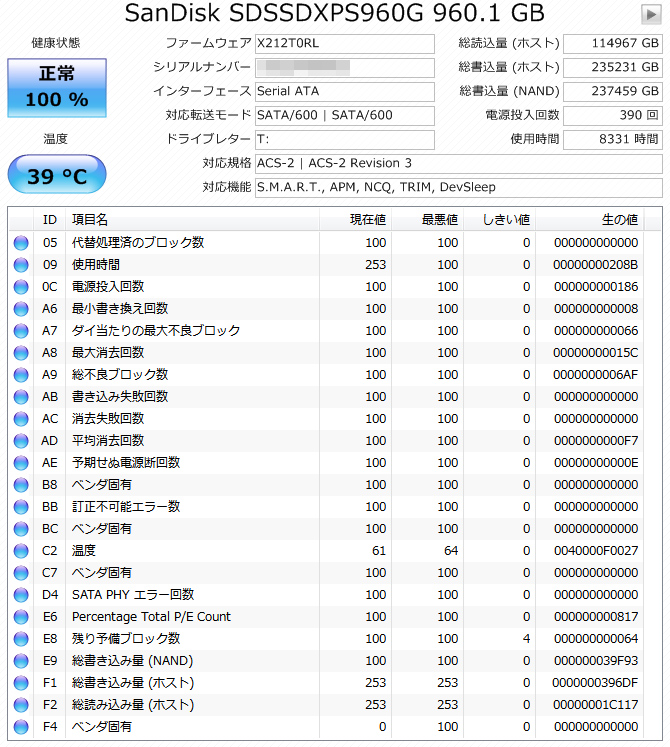Click the 最悪値 column header

coord(427,220)
